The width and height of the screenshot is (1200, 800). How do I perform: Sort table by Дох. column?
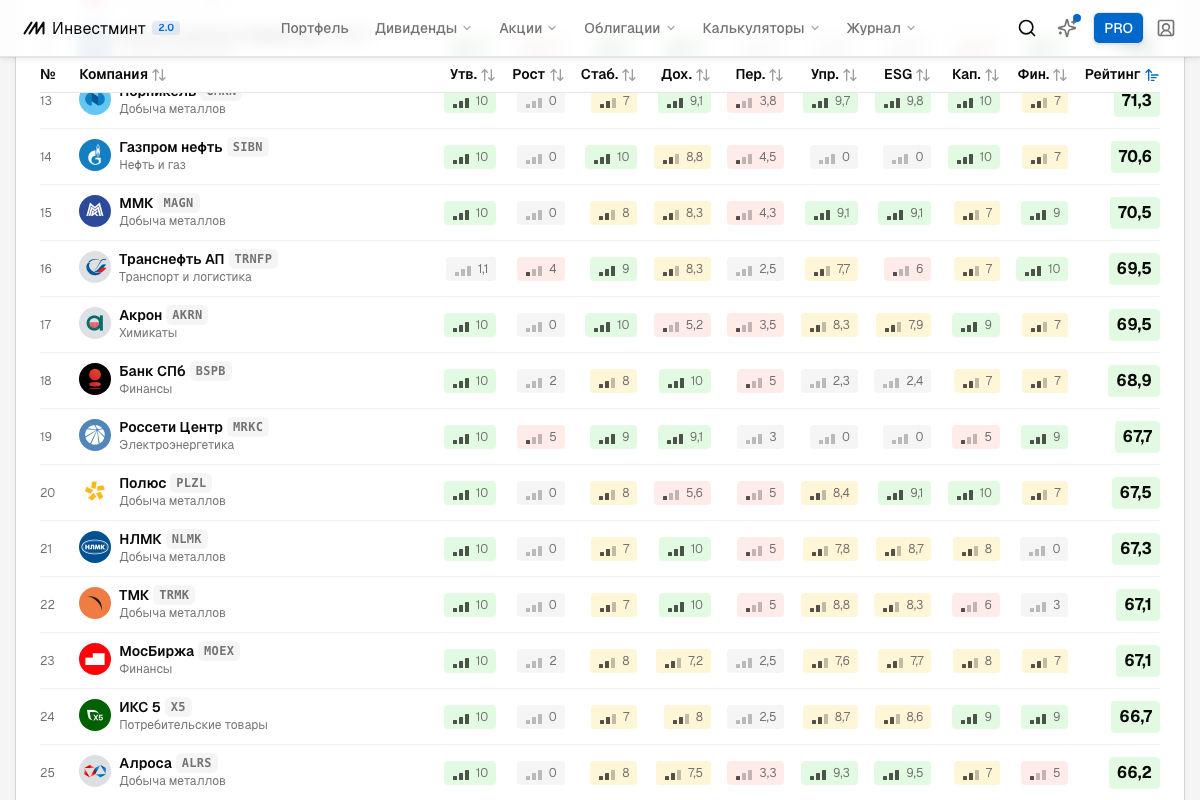(x=685, y=74)
